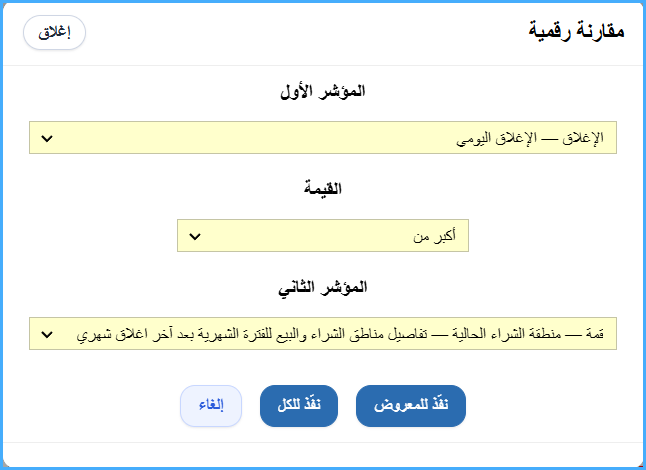Cancel using the إلغاء button

pyautogui.click(x=211, y=406)
